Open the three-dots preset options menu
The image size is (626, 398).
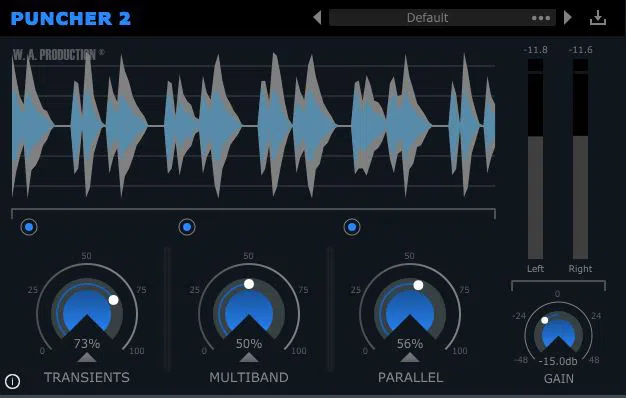point(541,18)
